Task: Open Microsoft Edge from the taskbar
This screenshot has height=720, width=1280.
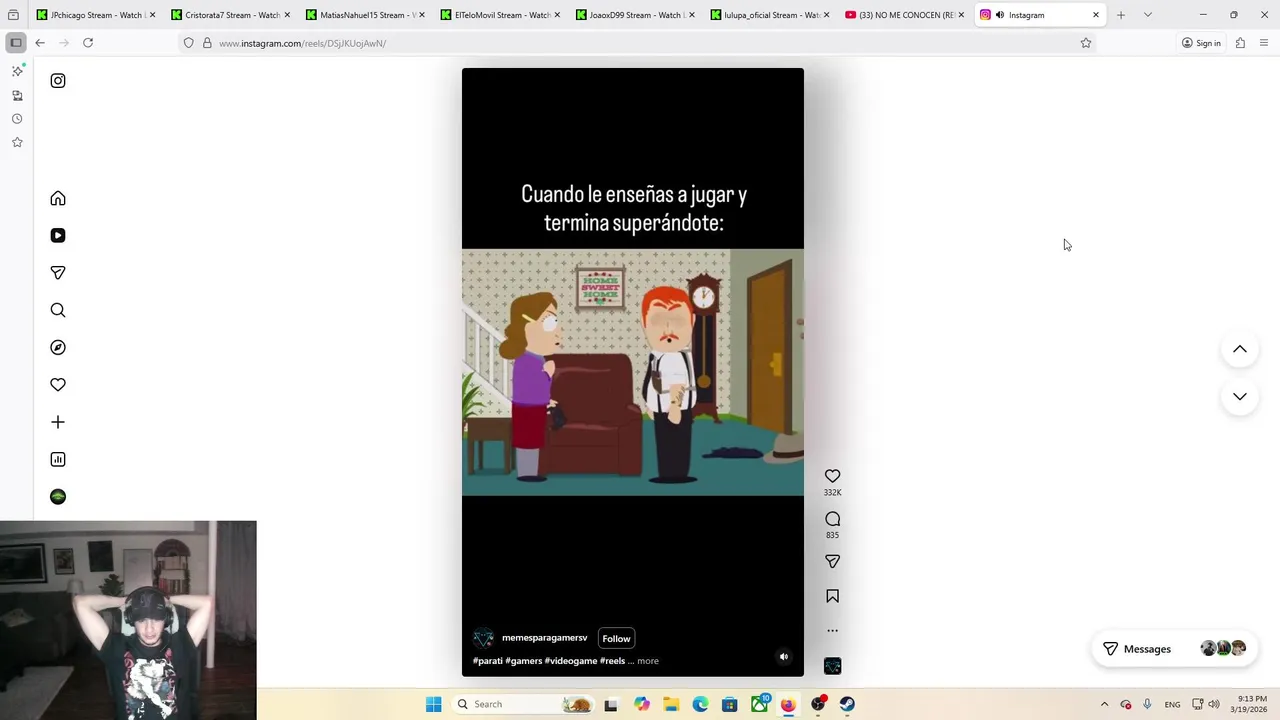Action: (x=700, y=704)
